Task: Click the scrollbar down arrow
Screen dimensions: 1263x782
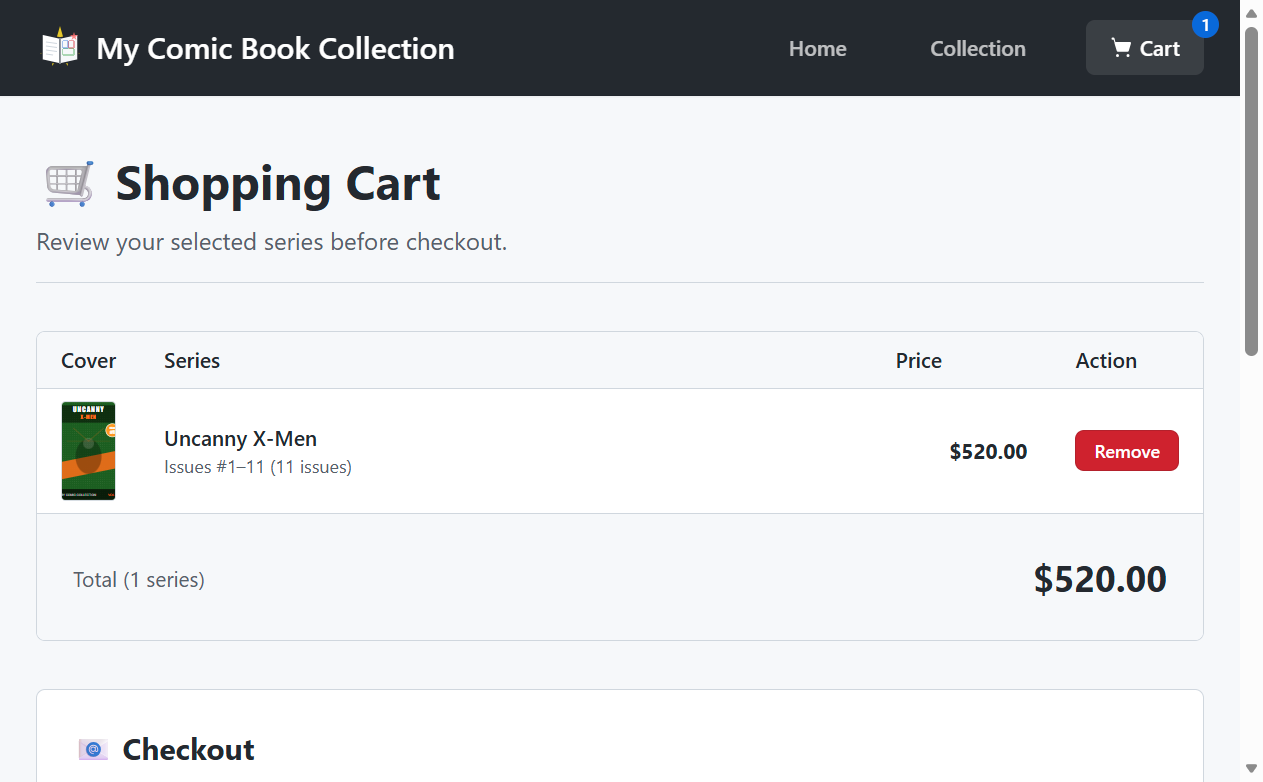Action: pyautogui.click(x=1251, y=768)
